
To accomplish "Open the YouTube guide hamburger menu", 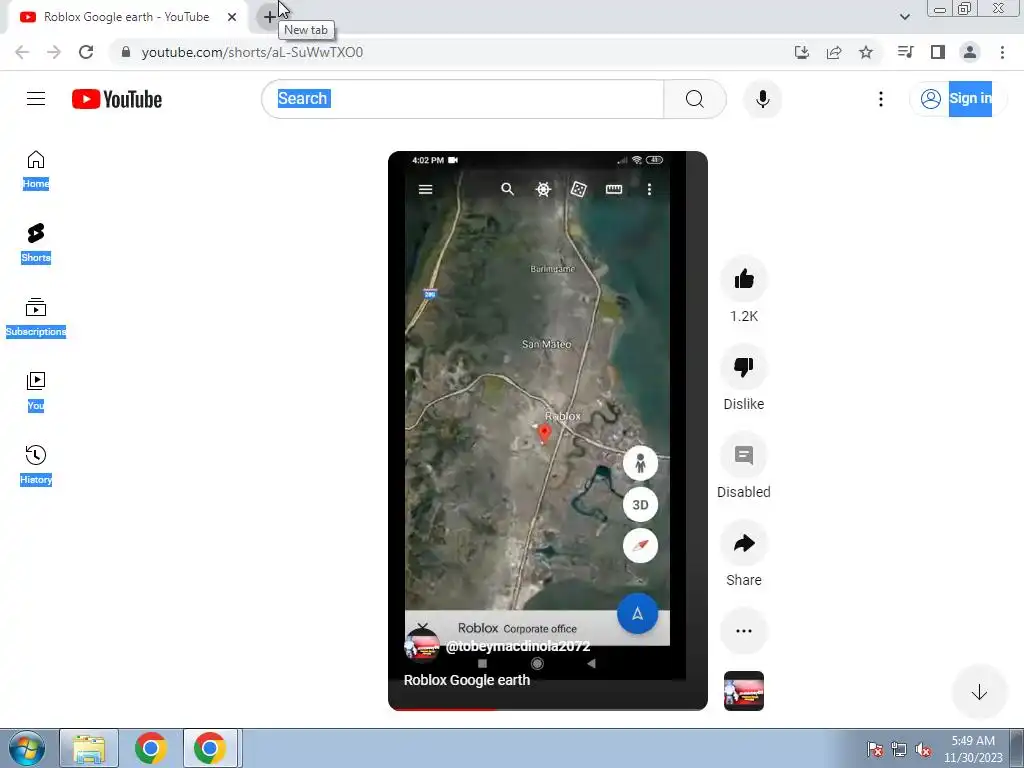I will (x=36, y=99).
